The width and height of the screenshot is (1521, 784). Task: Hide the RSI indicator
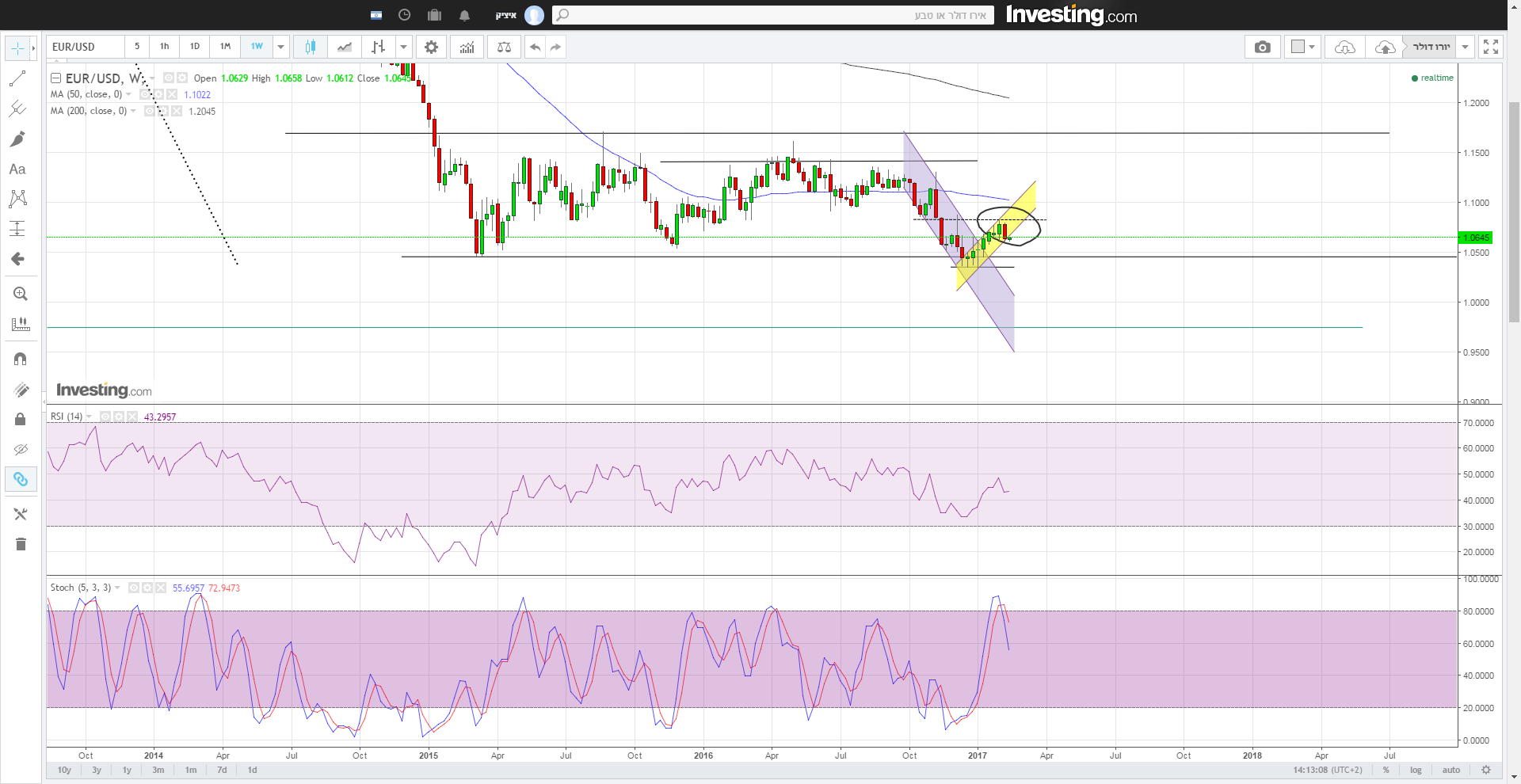pyautogui.click(x=105, y=417)
